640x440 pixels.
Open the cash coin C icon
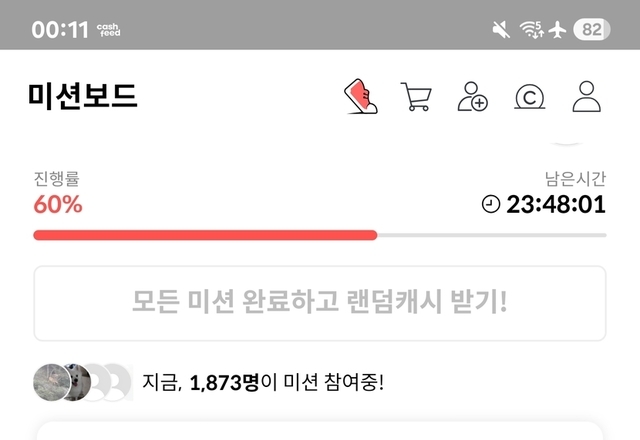coord(529,97)
